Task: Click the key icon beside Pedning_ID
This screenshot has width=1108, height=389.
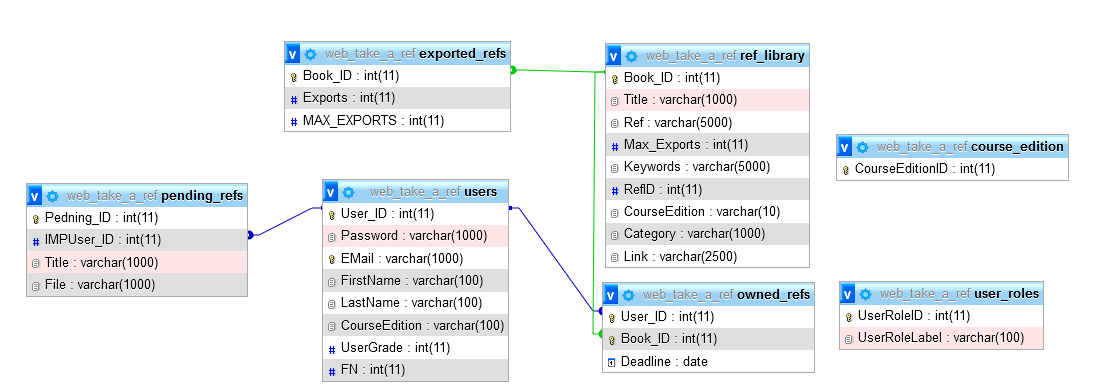Action: pyautogui.click(x=35, y=219)
